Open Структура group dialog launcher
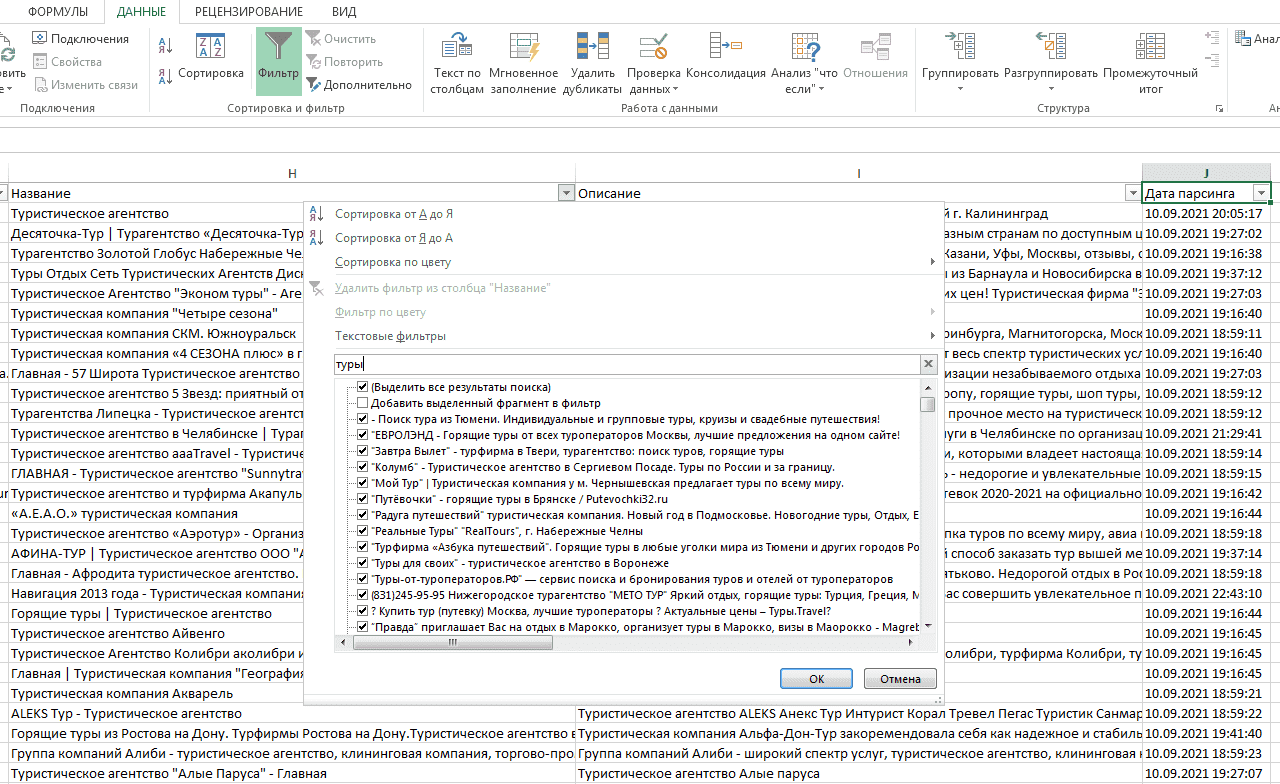The width and height of the screenshot is (1280, 784). point(1219,108)
